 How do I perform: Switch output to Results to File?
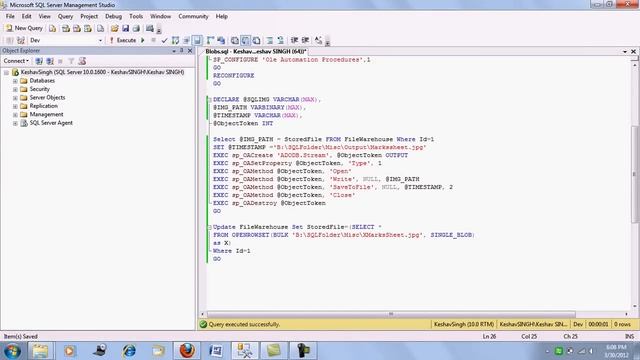pos(256,40)
